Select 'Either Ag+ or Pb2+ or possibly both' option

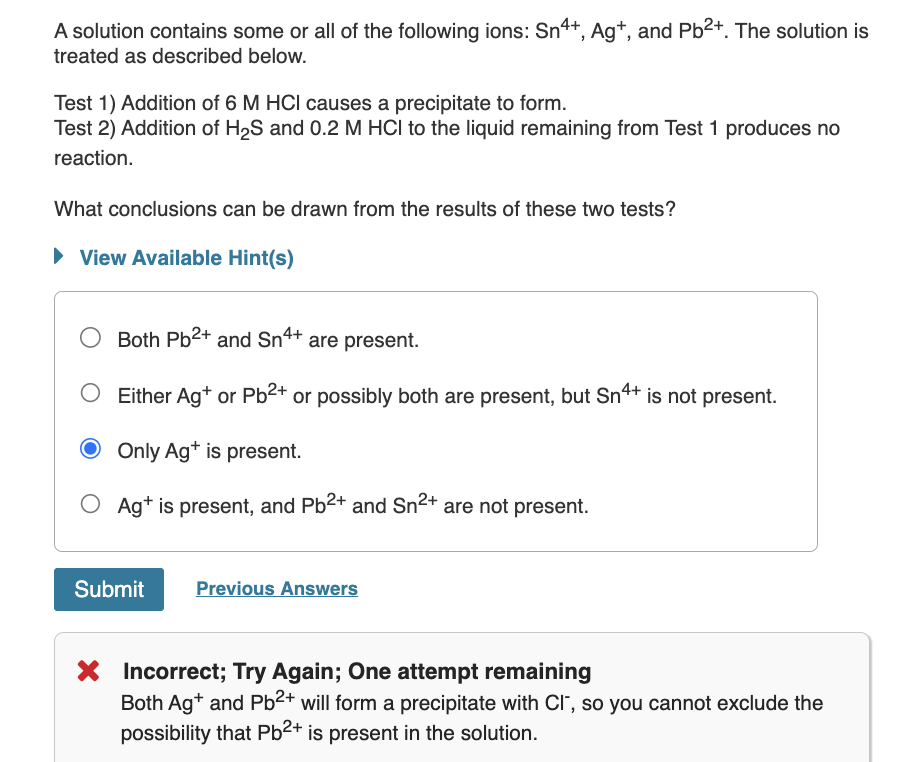[x=90, y=392]
